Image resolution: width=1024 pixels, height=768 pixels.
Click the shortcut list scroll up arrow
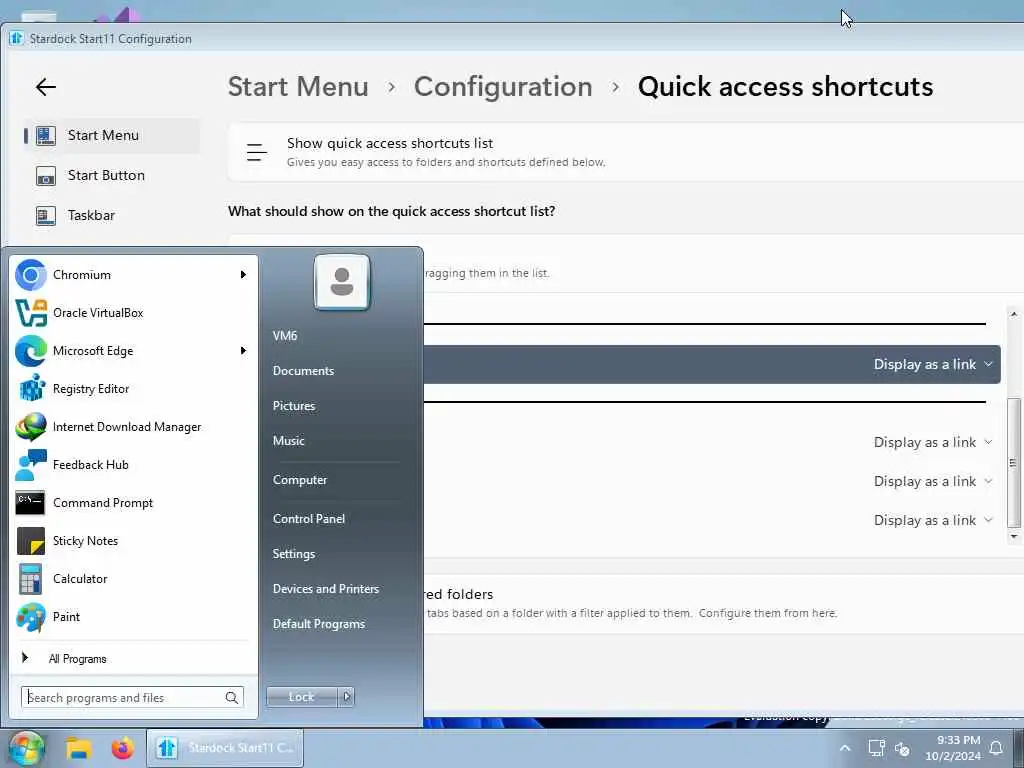pos(1013,314)
